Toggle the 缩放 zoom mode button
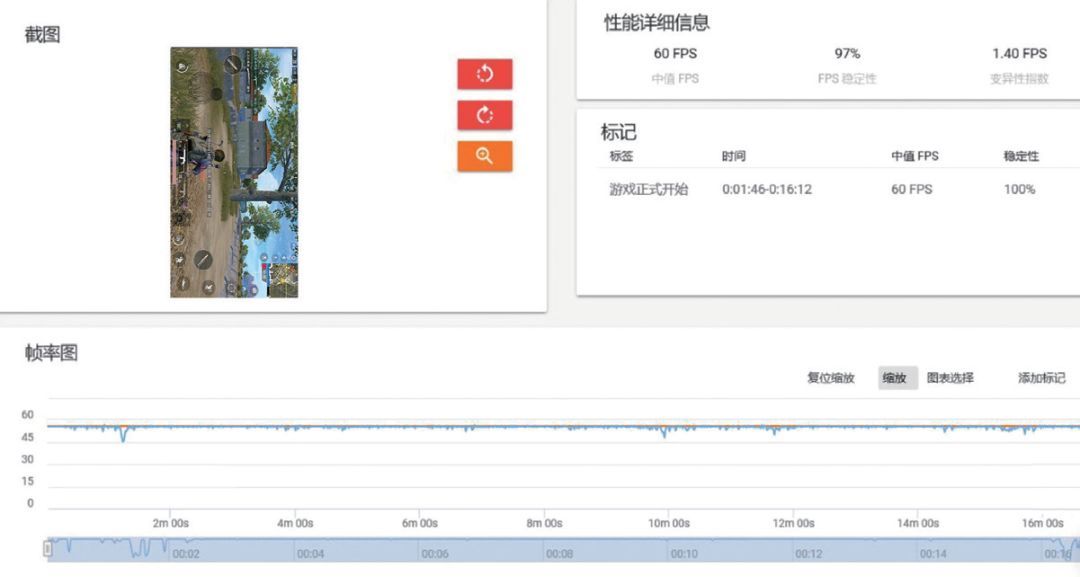This screenshot has height=577, width=1080. 897,377
